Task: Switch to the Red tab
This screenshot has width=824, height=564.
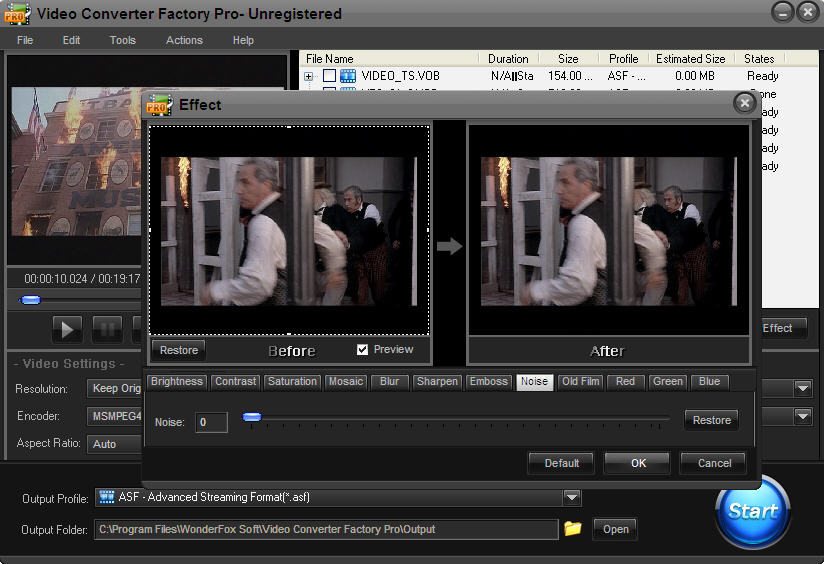Action: pyautogui.click(x=625, y=382)
